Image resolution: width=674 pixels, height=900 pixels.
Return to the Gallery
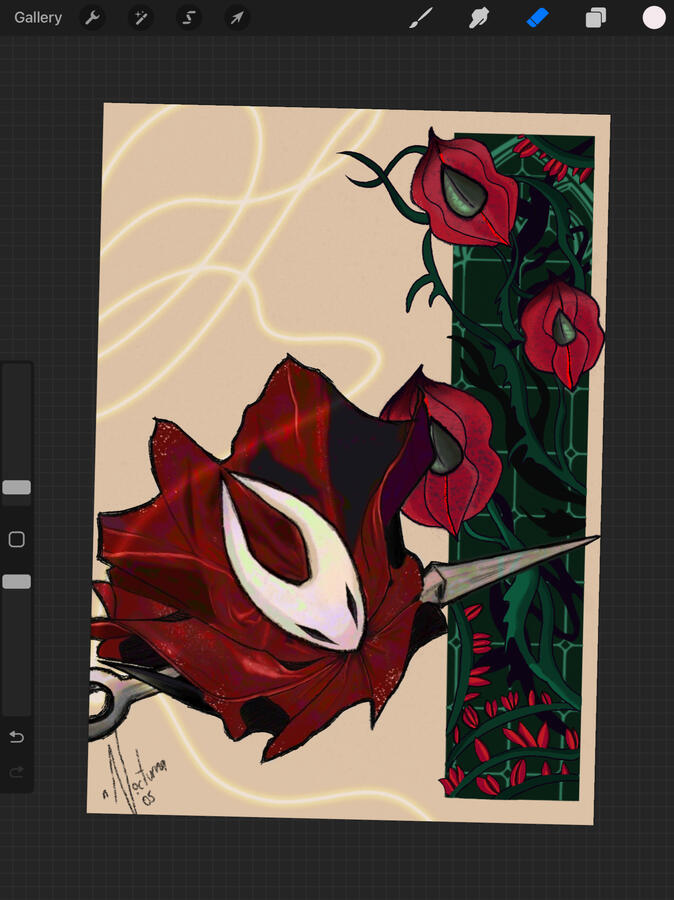pyautogui.click(x=38, y=18)
